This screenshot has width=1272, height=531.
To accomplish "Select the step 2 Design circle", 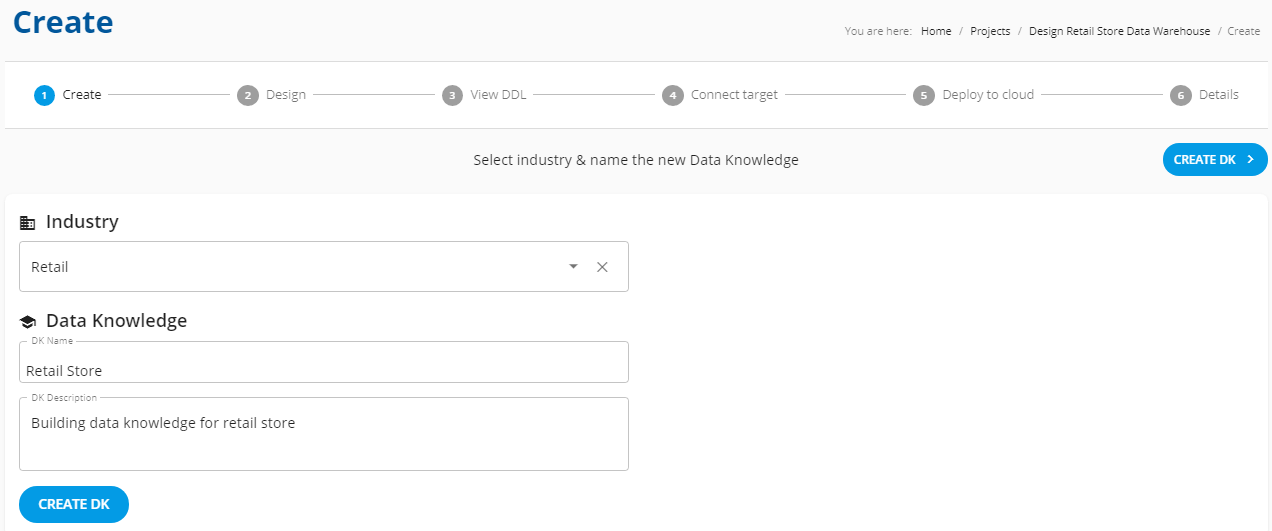I will coord(247,95).
